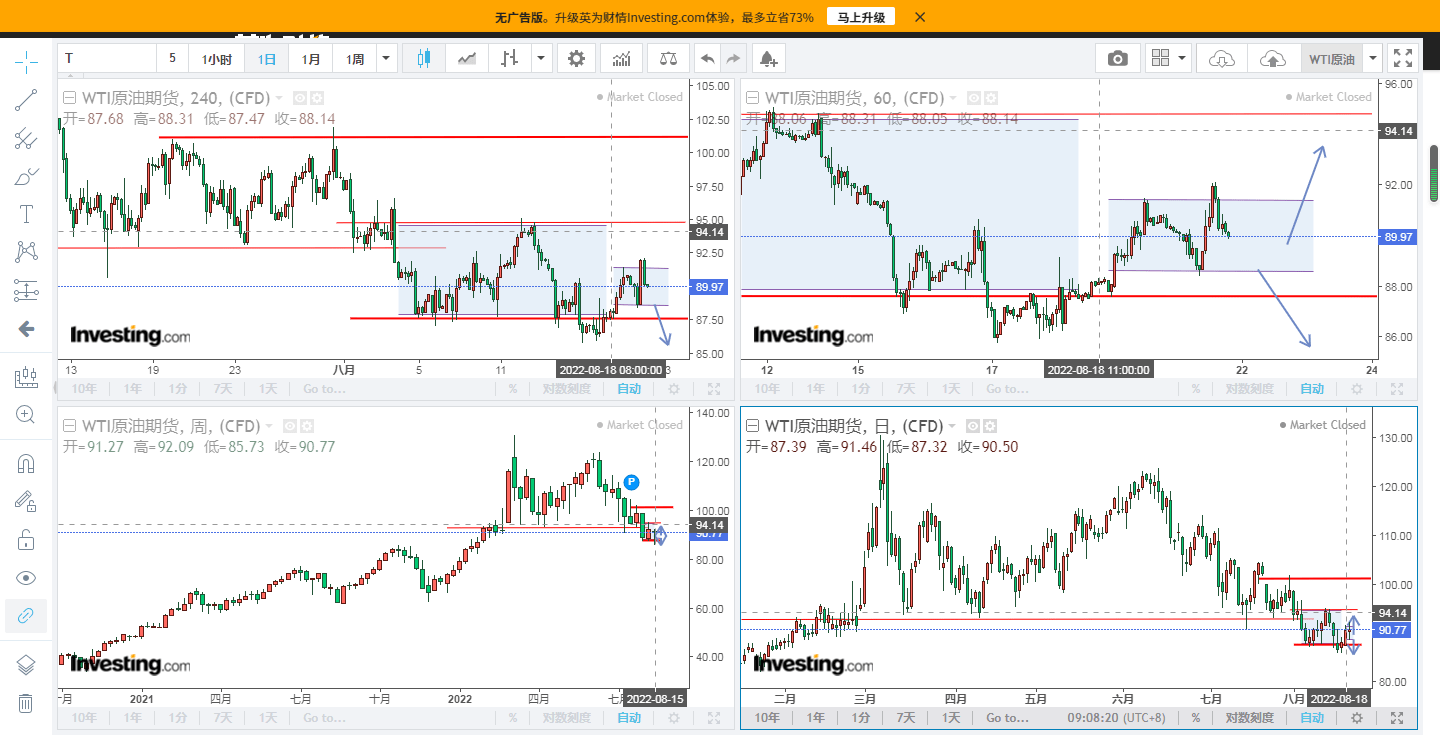Click Go to... in daily chart footer
The width and height of the screenshot is (1440, 735).
(1007, 718)
